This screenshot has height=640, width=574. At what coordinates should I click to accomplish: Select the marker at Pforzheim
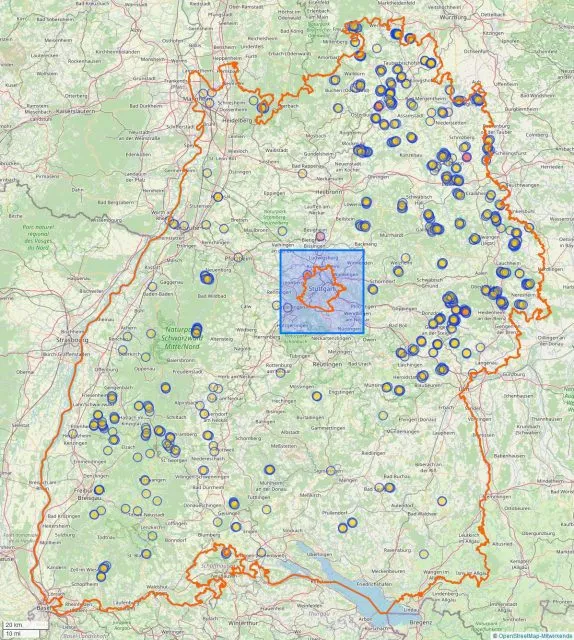coord(238,258)
